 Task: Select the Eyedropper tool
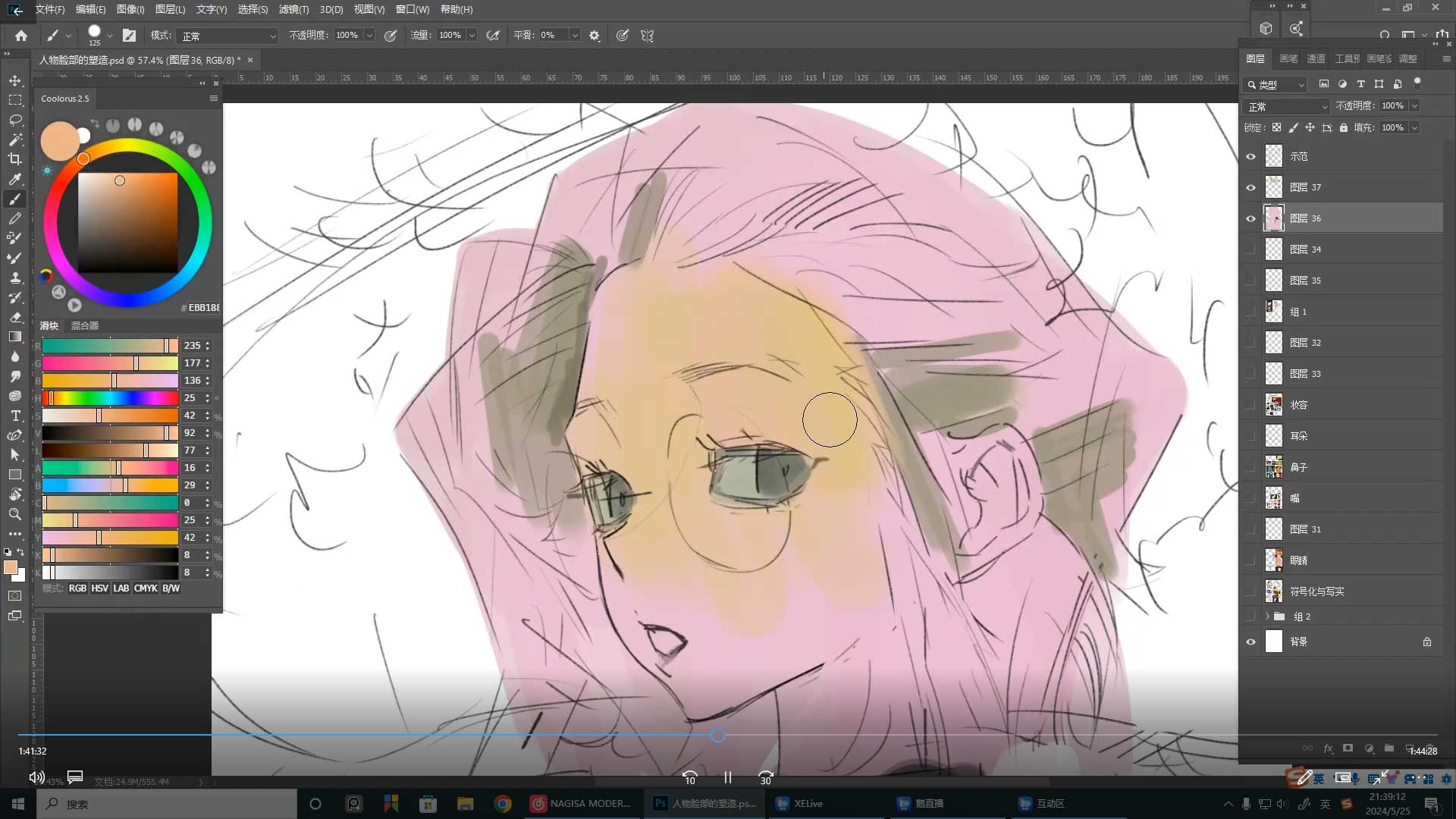coord(15,179)
